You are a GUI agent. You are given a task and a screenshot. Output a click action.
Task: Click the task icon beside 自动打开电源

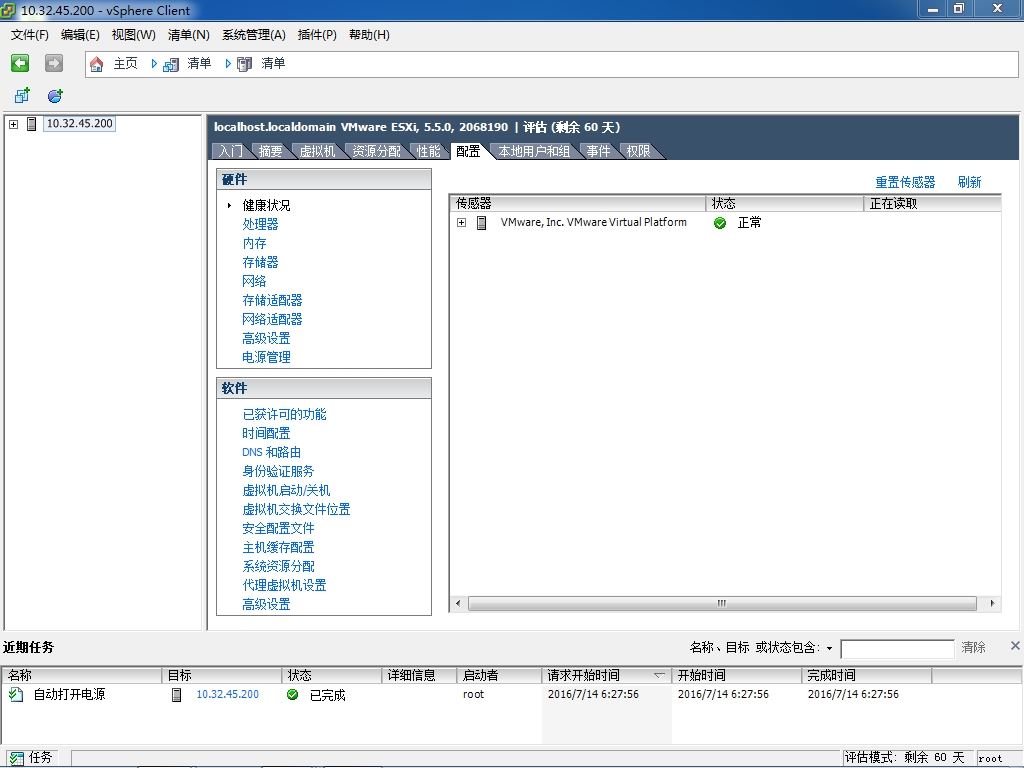point(16,694)
